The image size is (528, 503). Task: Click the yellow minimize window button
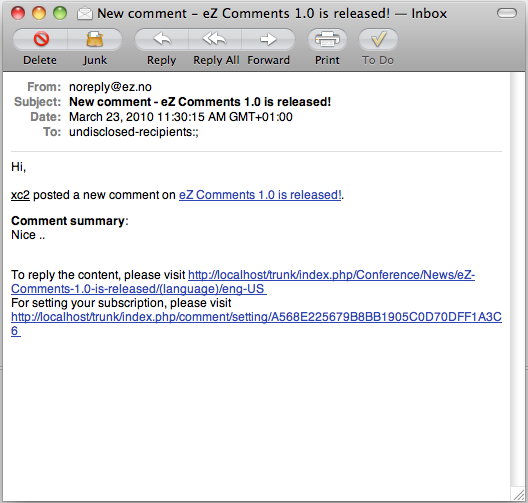click(x=39, y=13)
